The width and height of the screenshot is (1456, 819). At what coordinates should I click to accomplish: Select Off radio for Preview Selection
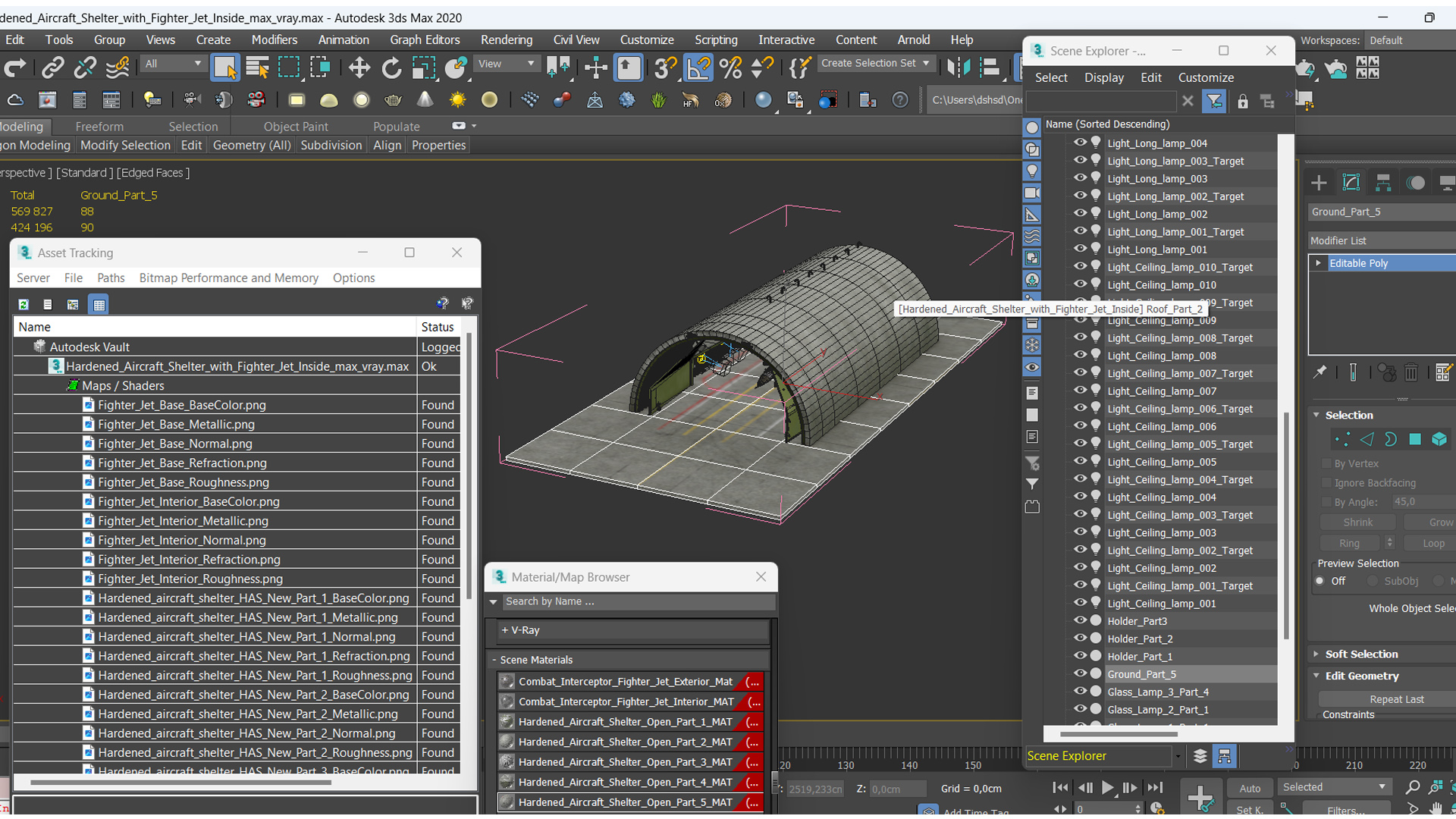click(x=1320, y=581)
